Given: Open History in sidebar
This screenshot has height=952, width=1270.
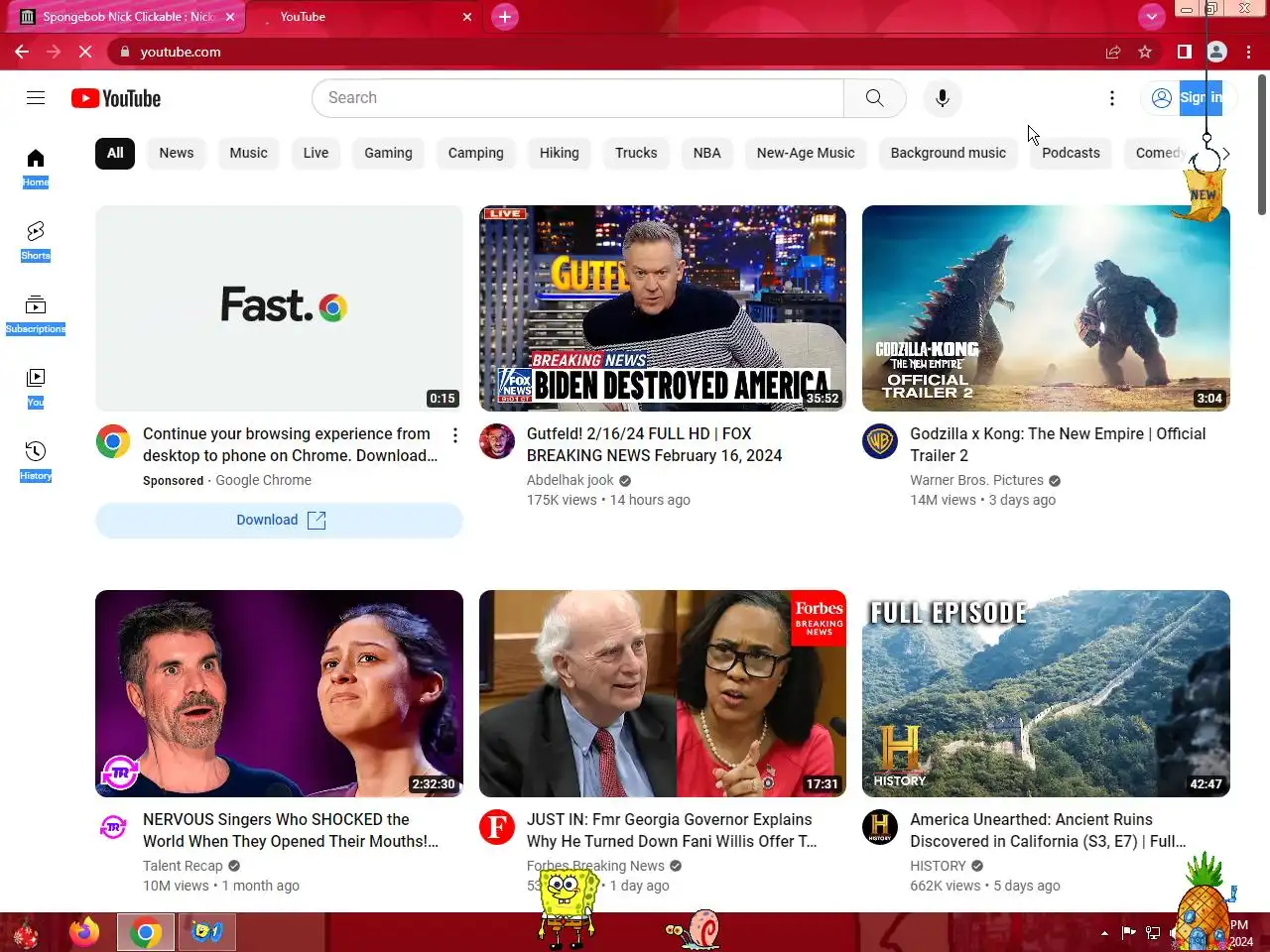Looking at the screenshot, I should 36,461.
